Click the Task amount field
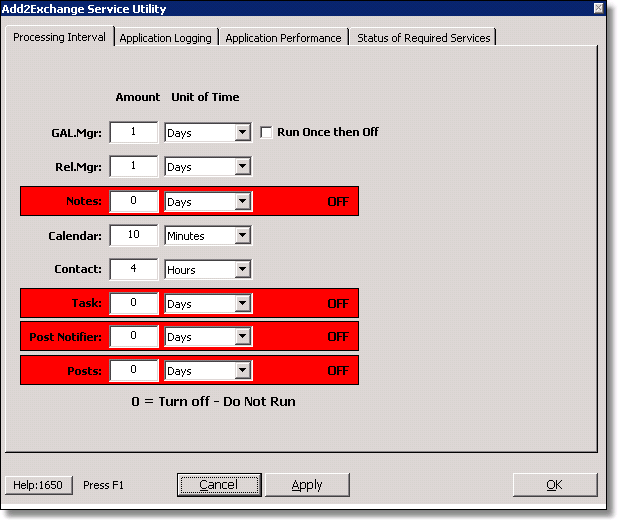Viewport: 619px width, 522px height. [134, 303]
